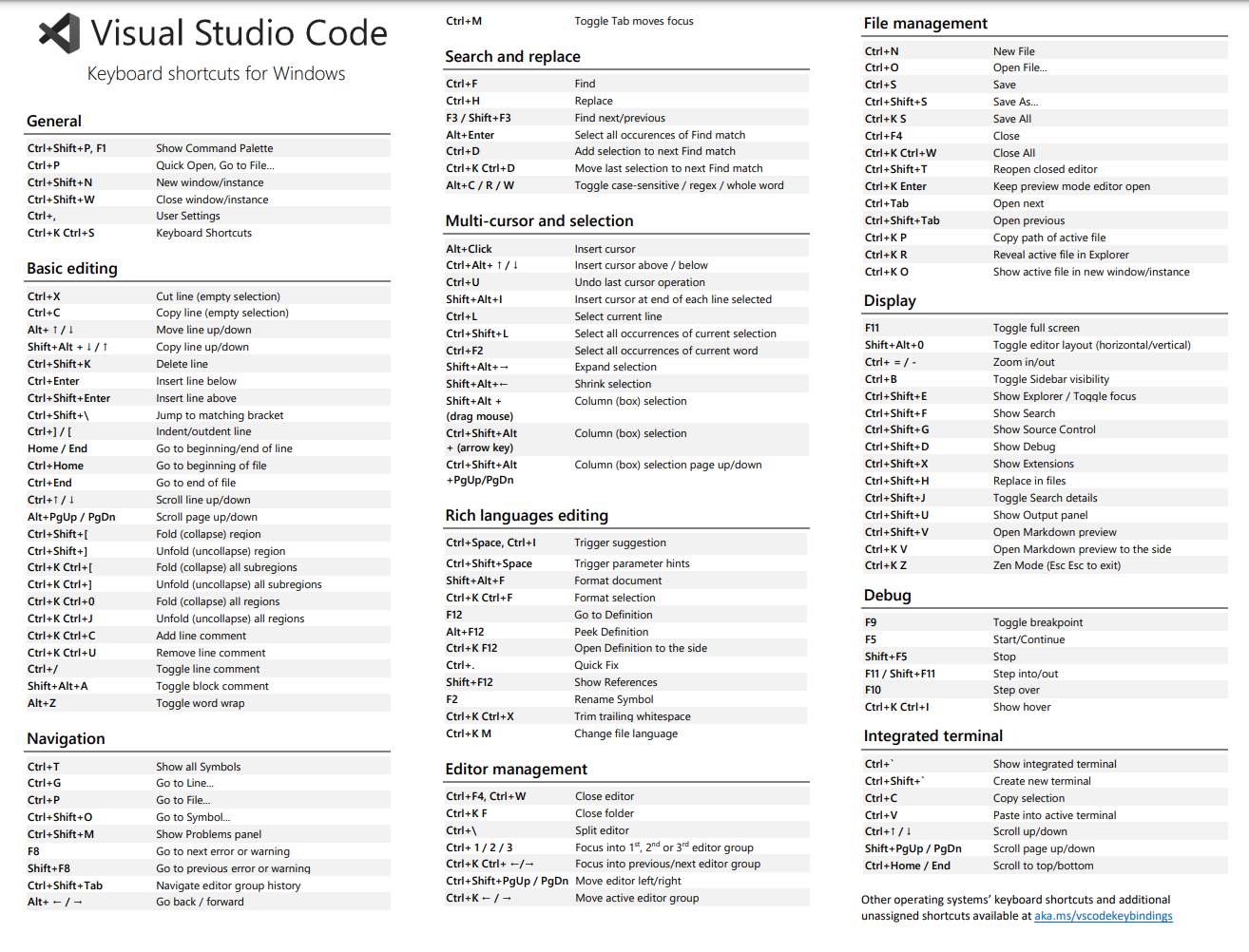The image size is (1249, 952).
Task: Open the aka.ms/vscodekeybindings link
Action: 1103,916
